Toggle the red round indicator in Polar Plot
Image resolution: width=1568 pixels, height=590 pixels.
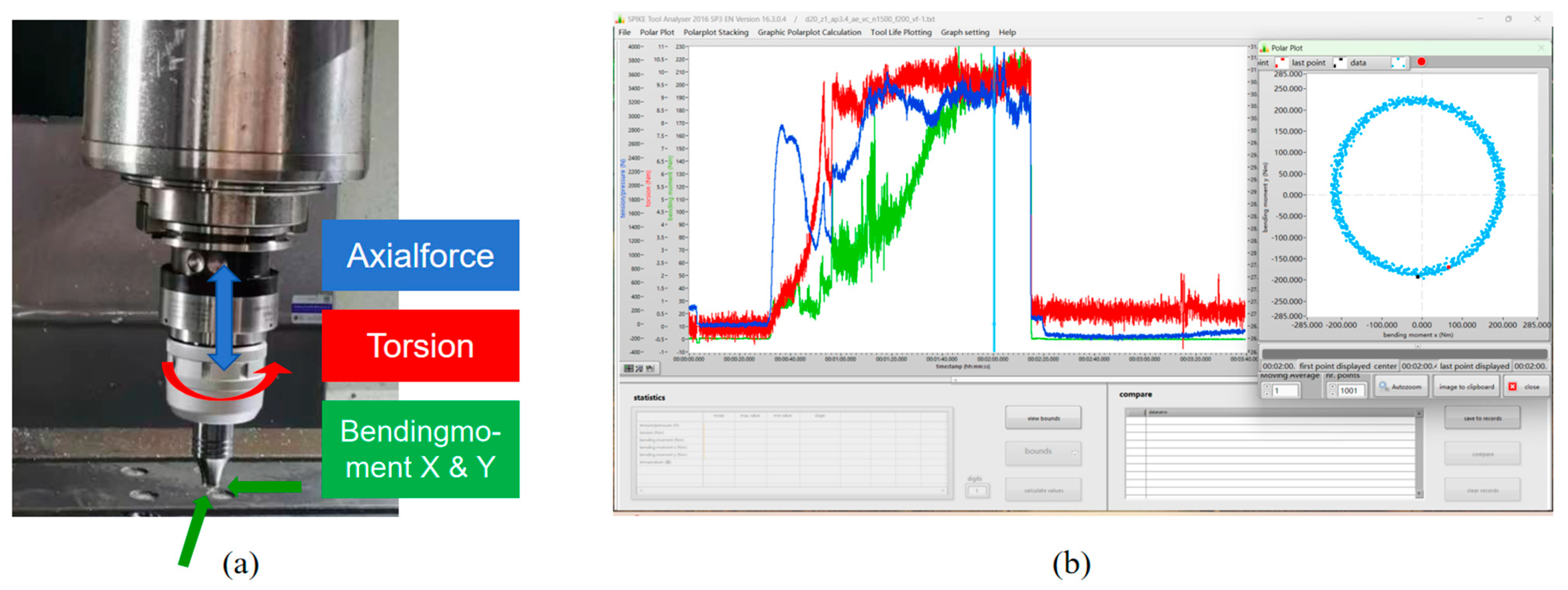pyautogui.click(x=1421, y=62)
